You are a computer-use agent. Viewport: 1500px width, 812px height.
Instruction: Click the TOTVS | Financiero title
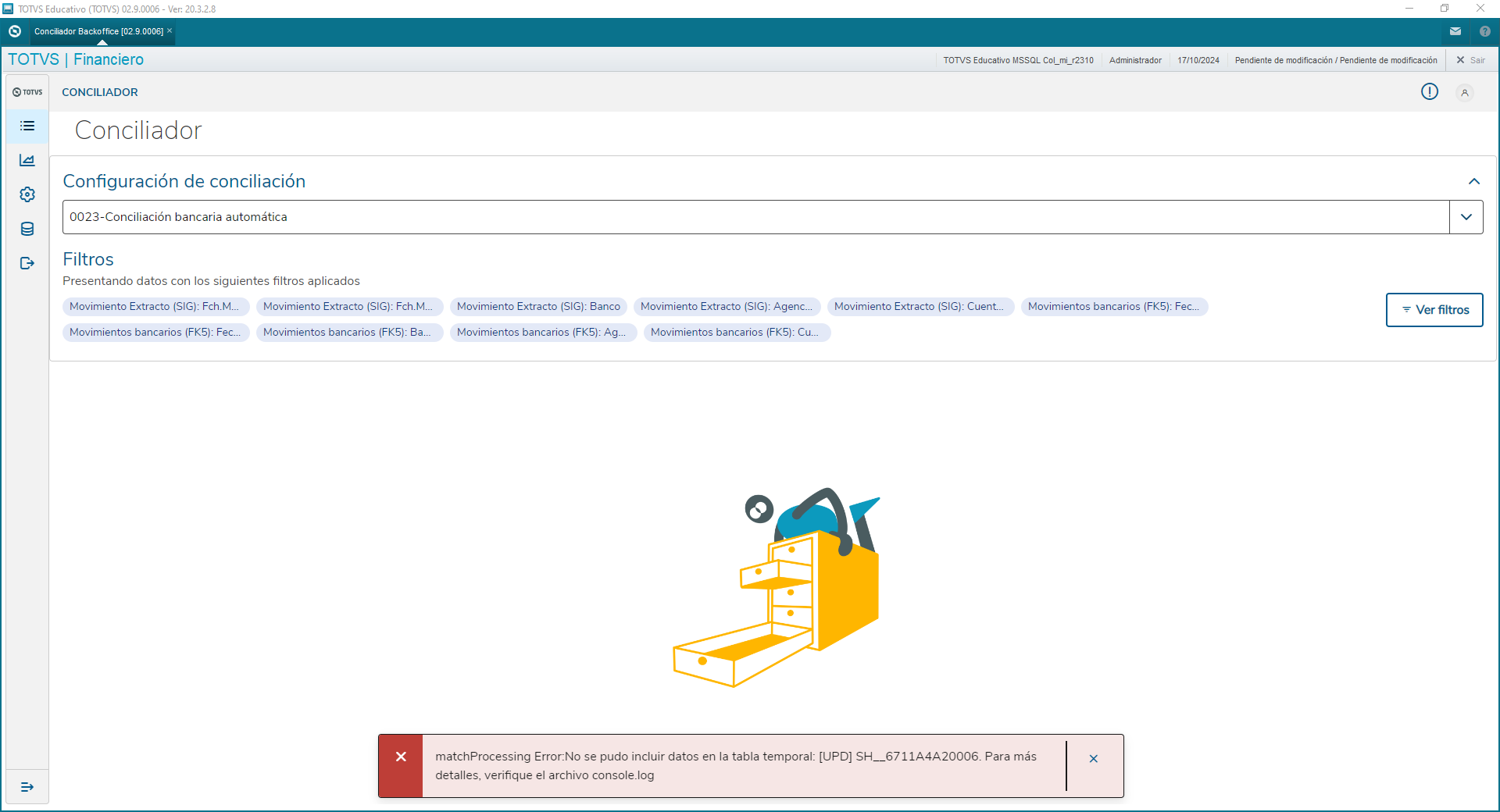76,59
